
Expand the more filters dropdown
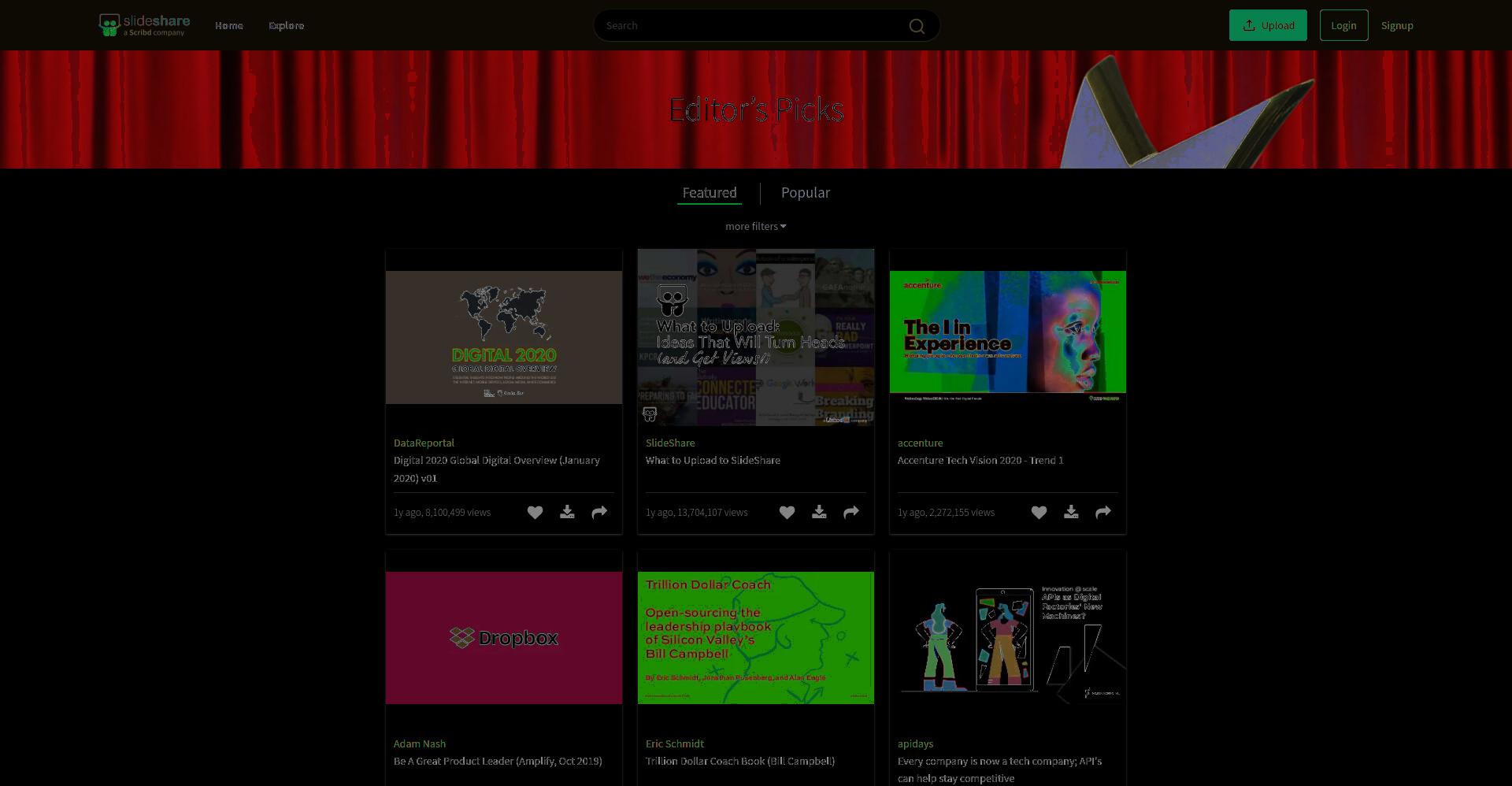pos(756,226)
